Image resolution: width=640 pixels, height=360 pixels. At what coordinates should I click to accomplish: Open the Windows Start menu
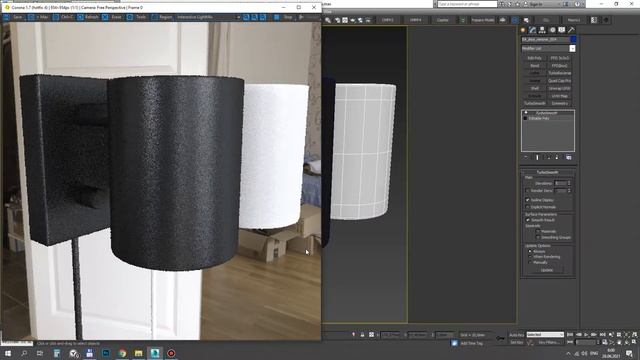[x=7, y=353]
